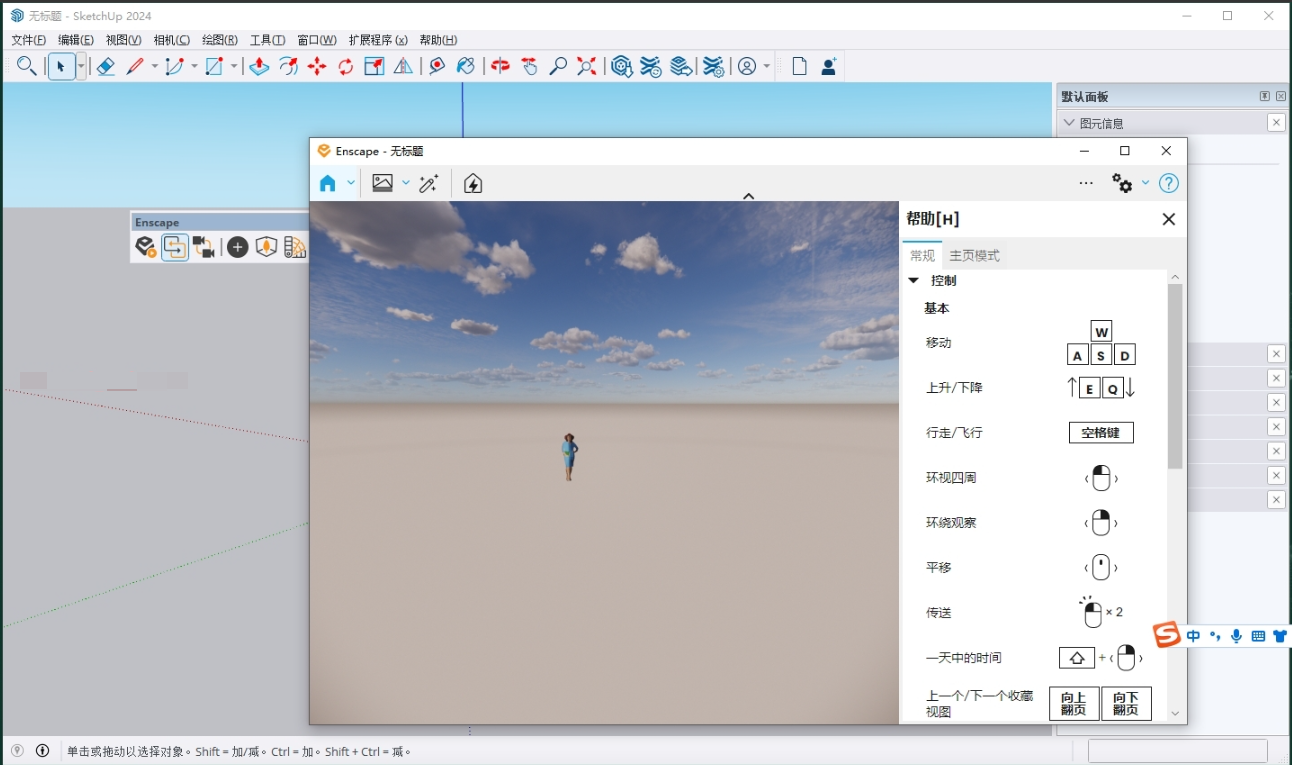Open the 扩展程序(x) menu
Image resolution: width=1292 pixels, height=765 pixels.
pos(378,40)
